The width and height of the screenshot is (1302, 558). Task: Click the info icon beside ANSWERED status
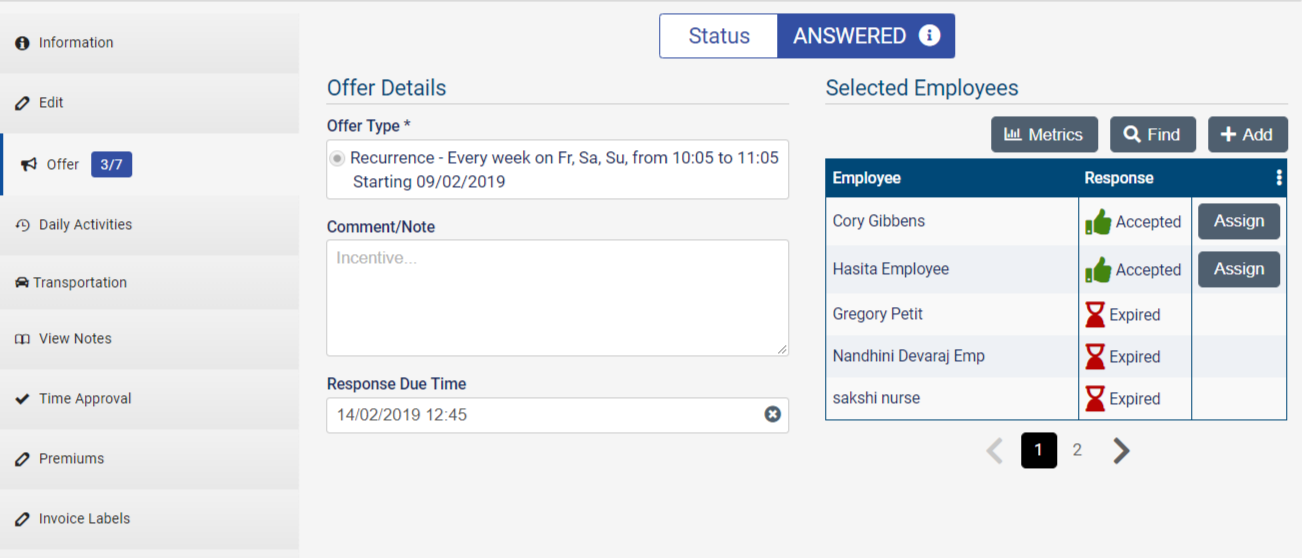(x=929, y=36)
